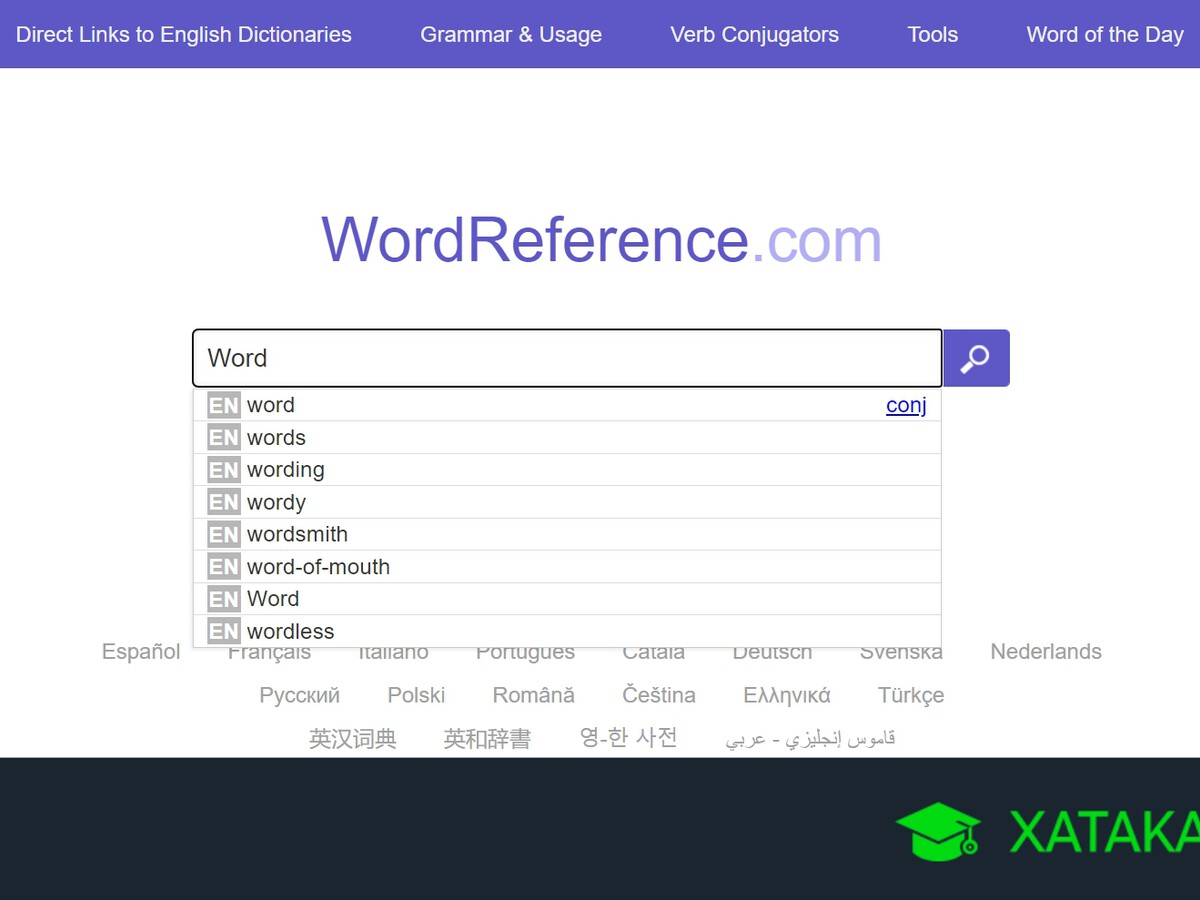The image size is (1200, 900).
Task: Open the Grammar & Usage menu
Action: [511, 34]
